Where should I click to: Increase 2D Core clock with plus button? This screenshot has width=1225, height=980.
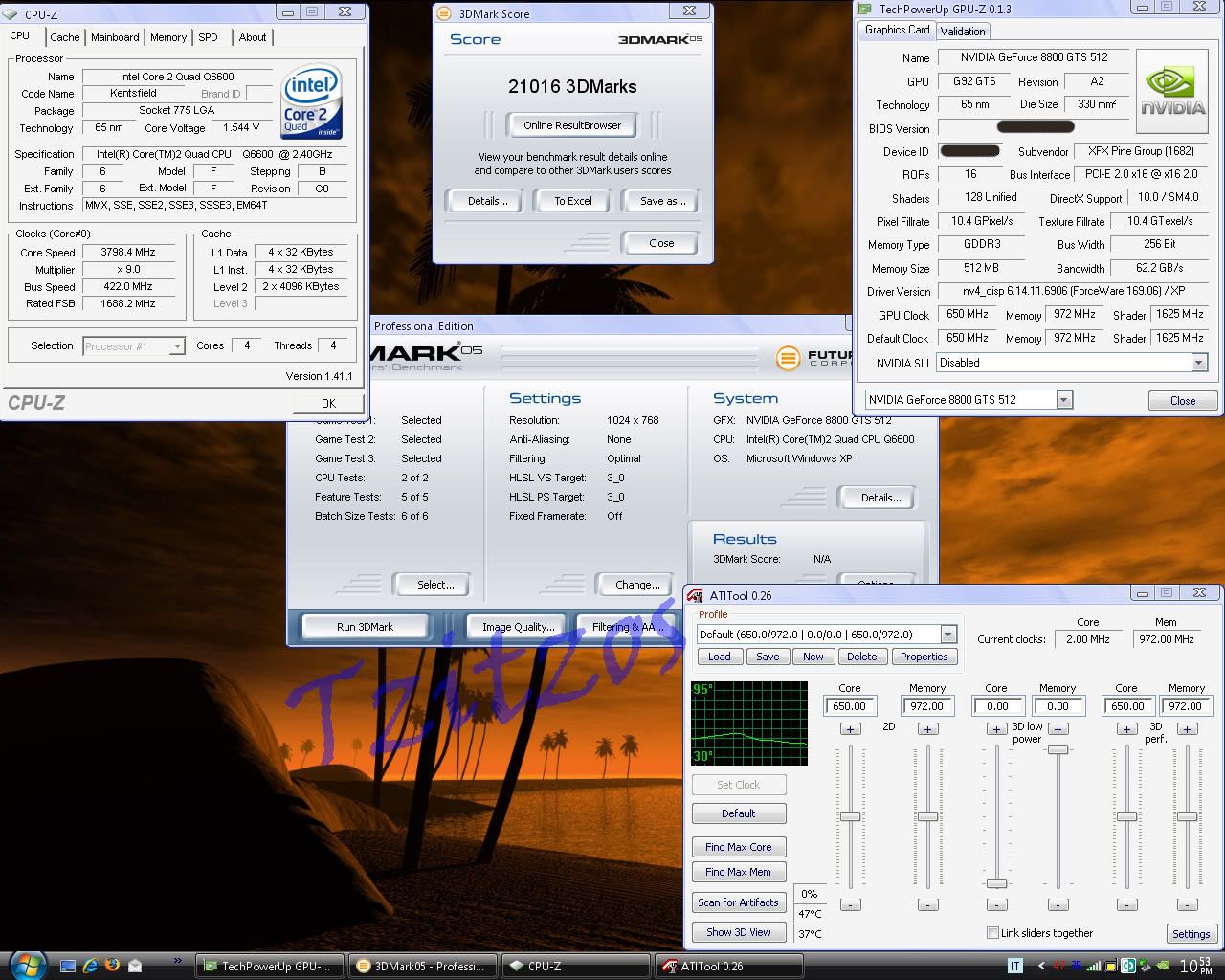850,729
